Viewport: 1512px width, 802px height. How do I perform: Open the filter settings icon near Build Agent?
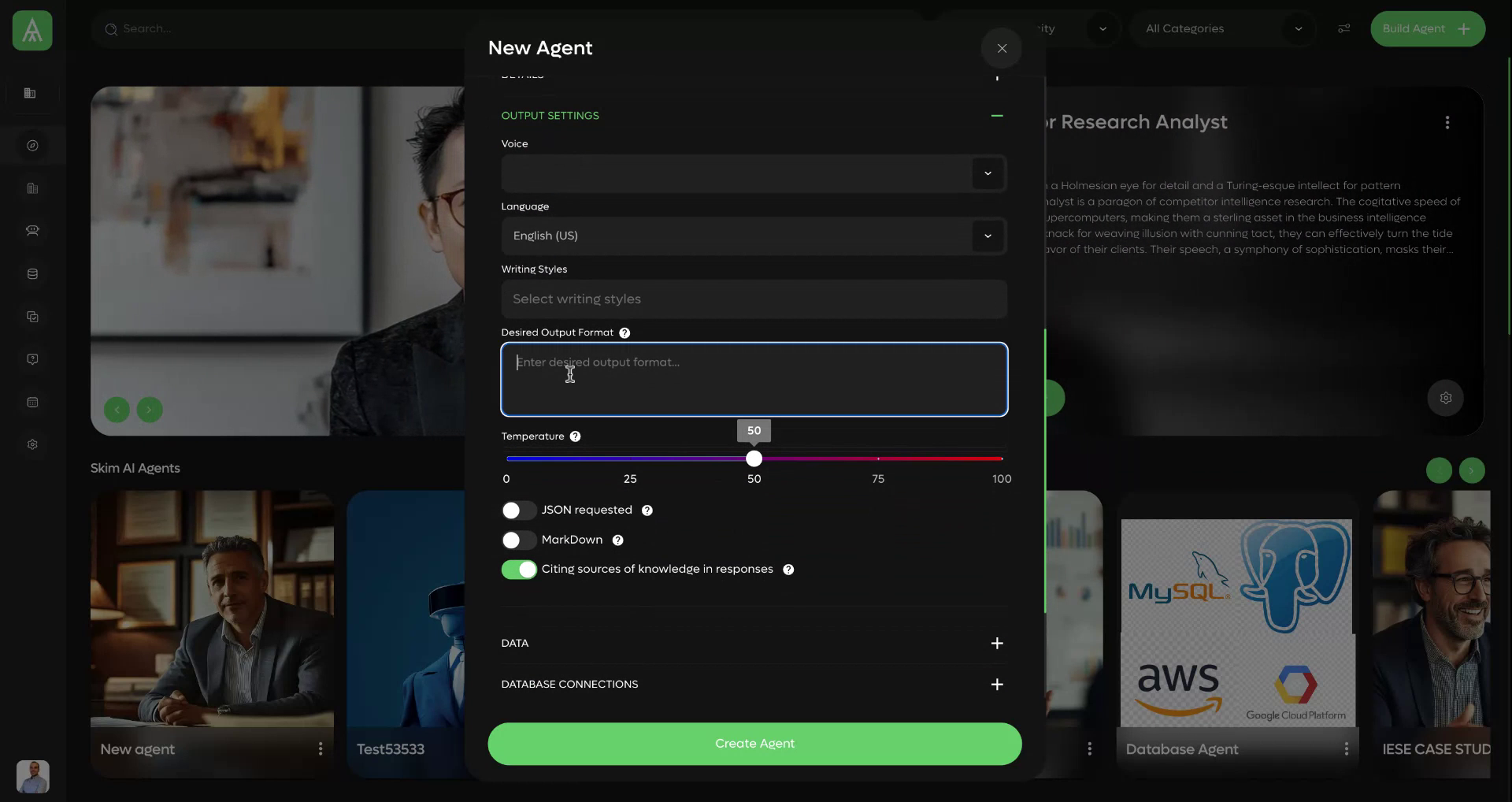pyautogui.click(x=1344, y=28)
